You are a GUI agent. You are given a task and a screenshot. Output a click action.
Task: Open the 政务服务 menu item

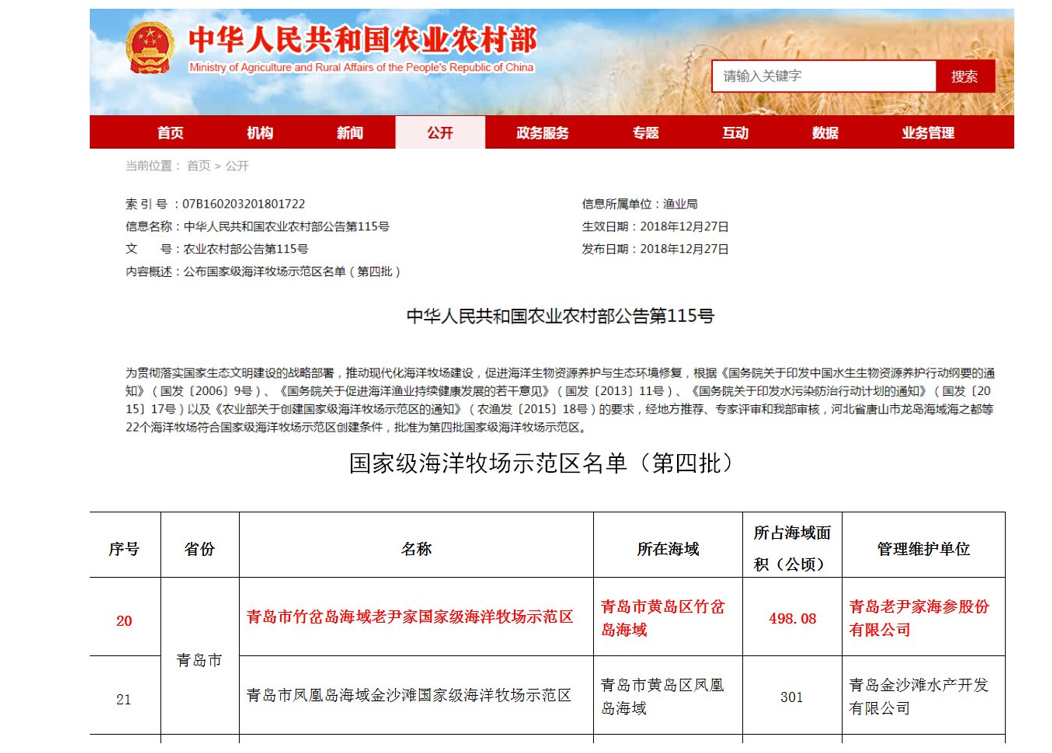tap(542, 132)
